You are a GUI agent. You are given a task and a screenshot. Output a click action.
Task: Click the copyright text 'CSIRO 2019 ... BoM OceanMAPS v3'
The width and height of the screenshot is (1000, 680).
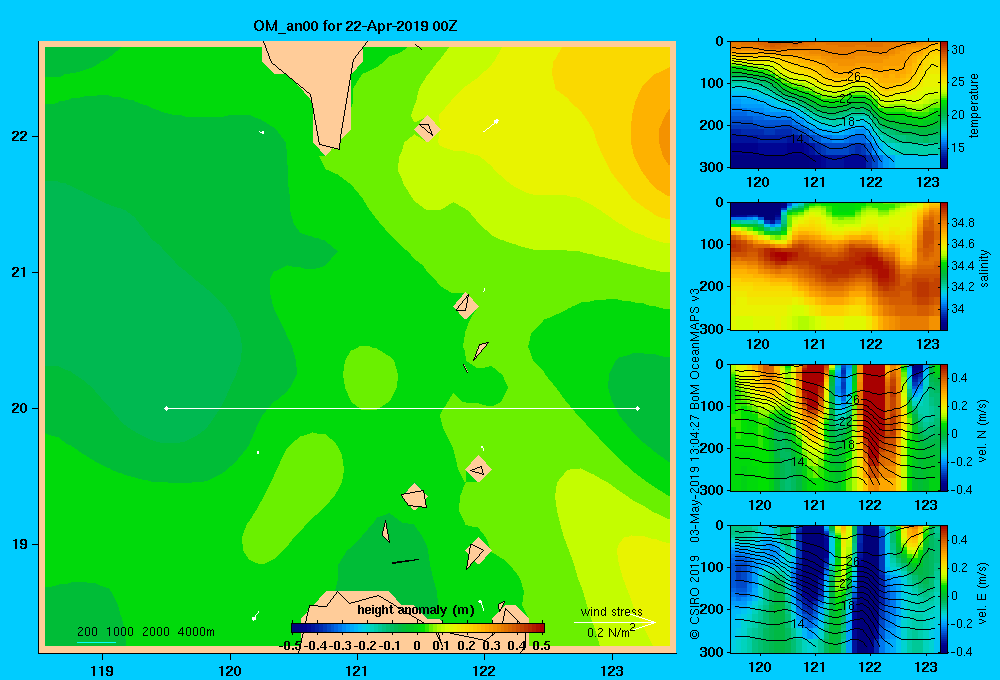tap(695, 464)
